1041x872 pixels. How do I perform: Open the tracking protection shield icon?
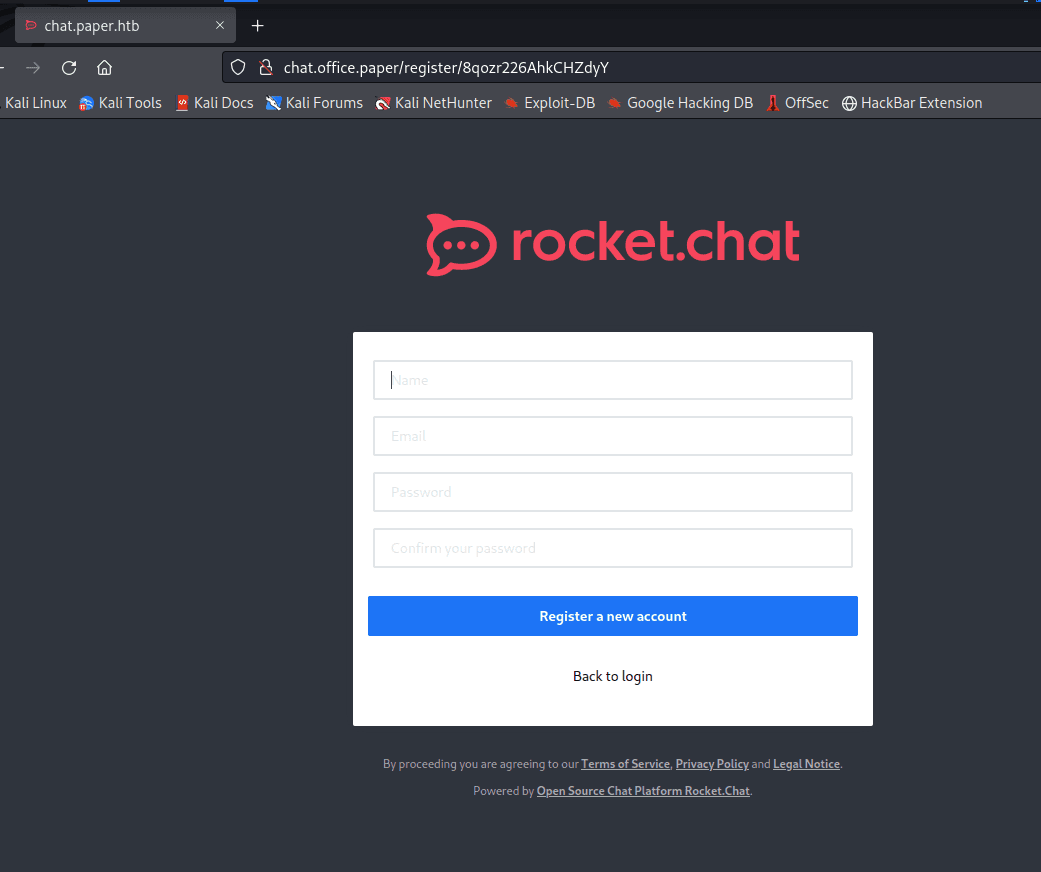click(238, 68)
